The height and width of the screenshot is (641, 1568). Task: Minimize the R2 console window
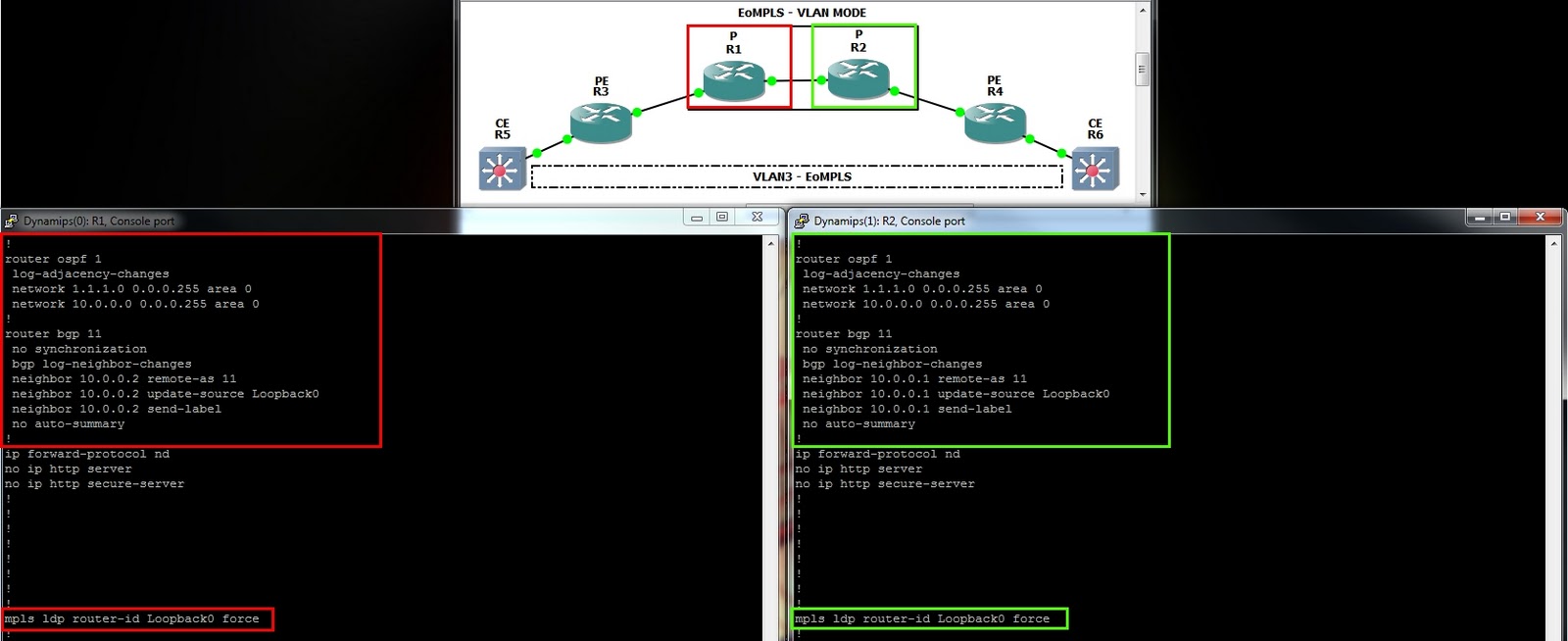[x=1480, y=217]
